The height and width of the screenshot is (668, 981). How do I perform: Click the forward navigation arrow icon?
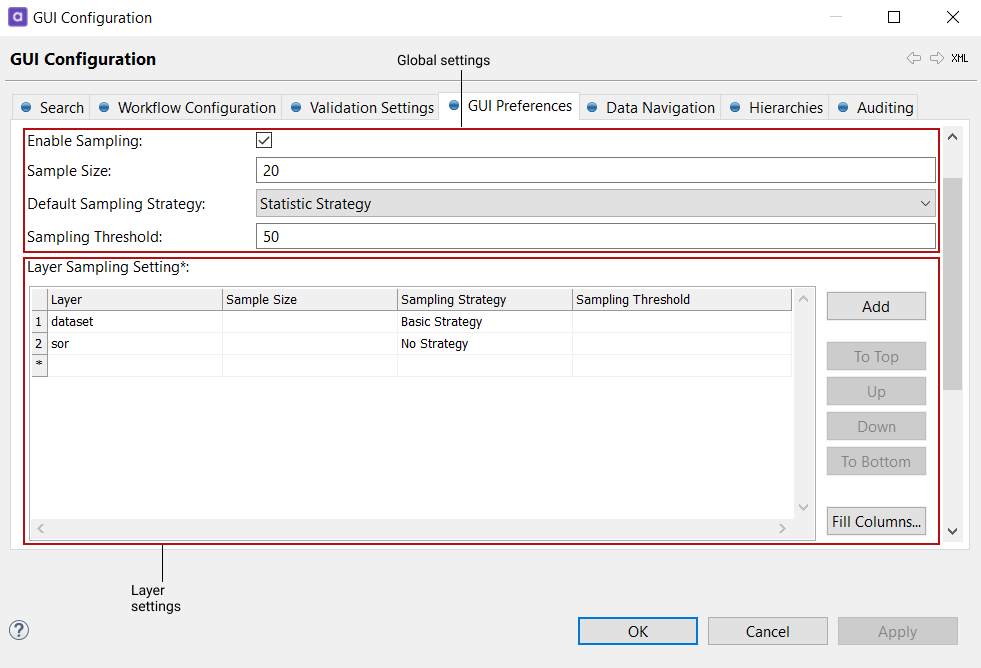[x=936, y=58]
